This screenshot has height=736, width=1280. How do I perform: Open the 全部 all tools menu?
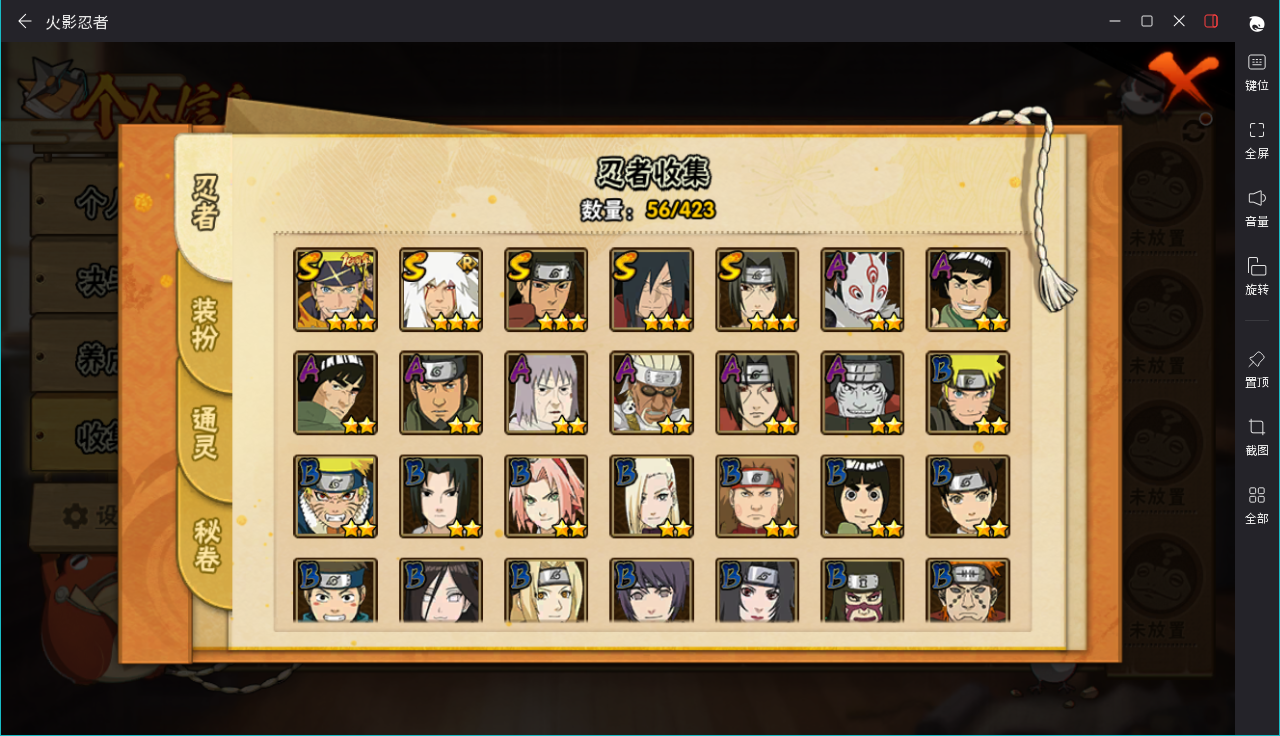pyautogui.click(x=1257, y=504)
